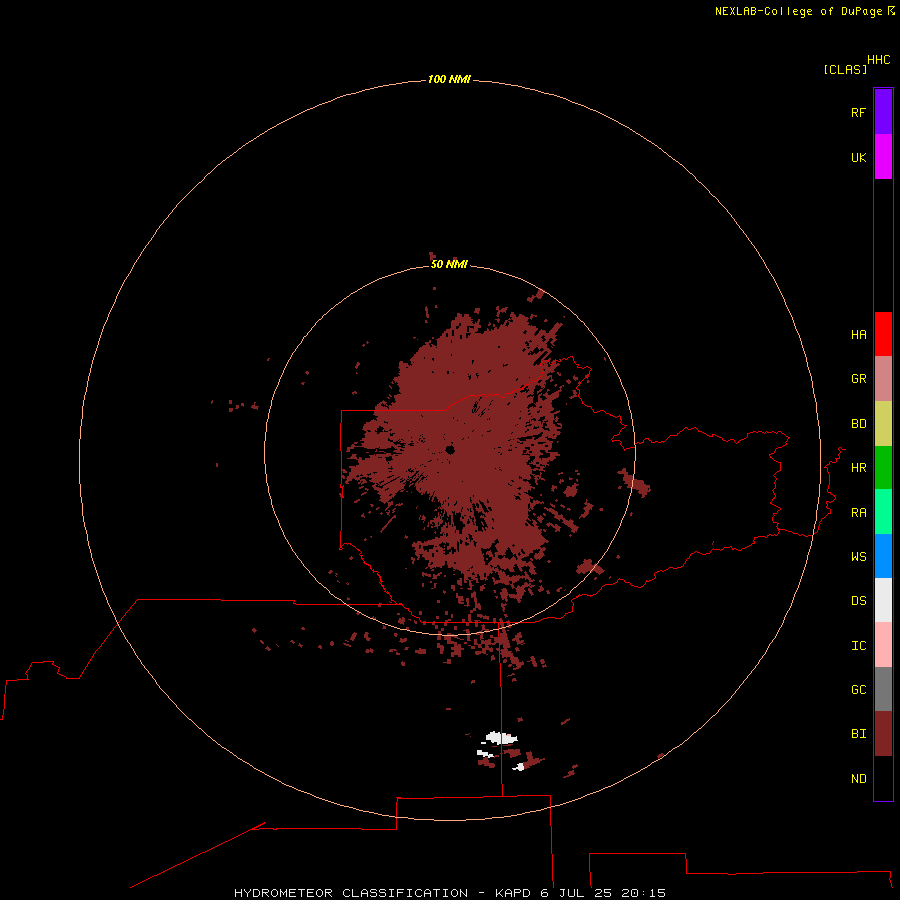Click the ND legend label

tap(858, 779)
